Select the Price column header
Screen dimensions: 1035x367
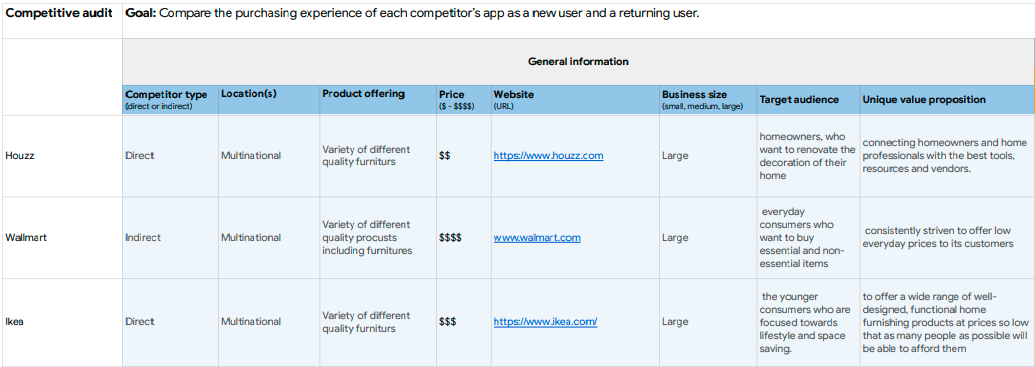click(x=463, y=100)
